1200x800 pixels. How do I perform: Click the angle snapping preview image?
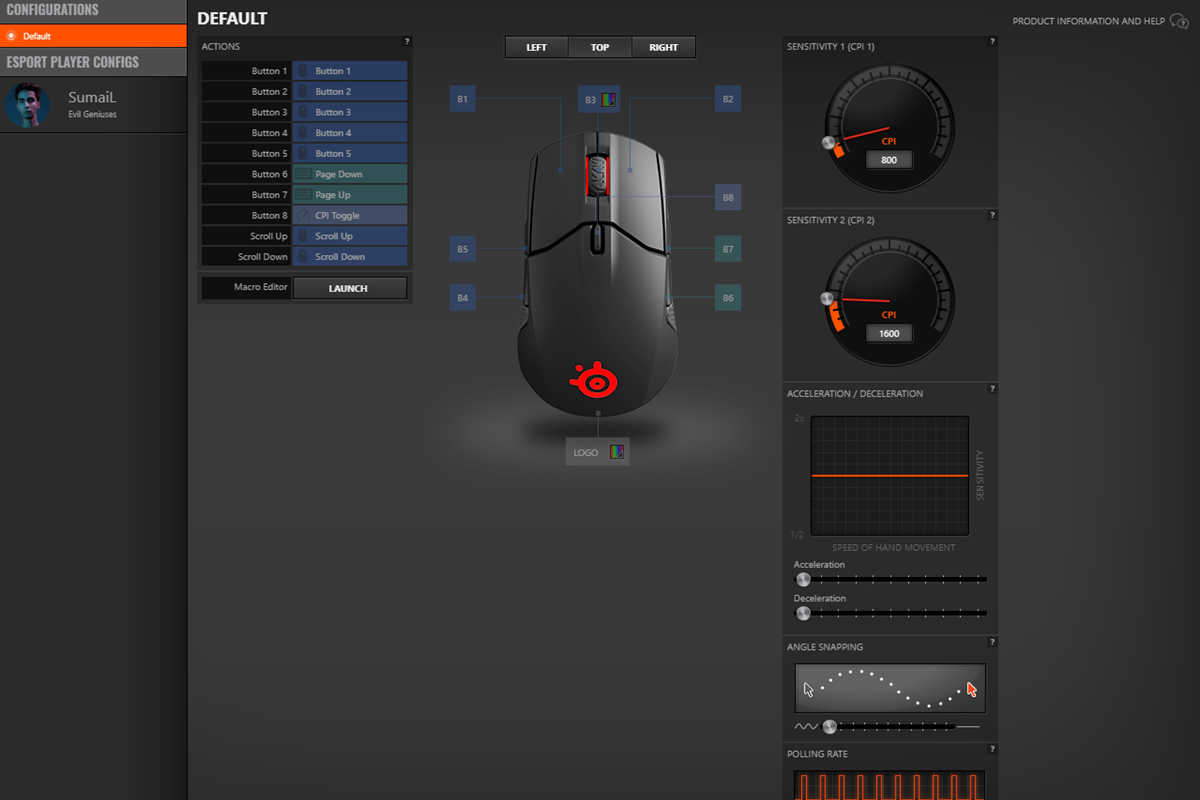pyautogui.click(x=890, y=688)
